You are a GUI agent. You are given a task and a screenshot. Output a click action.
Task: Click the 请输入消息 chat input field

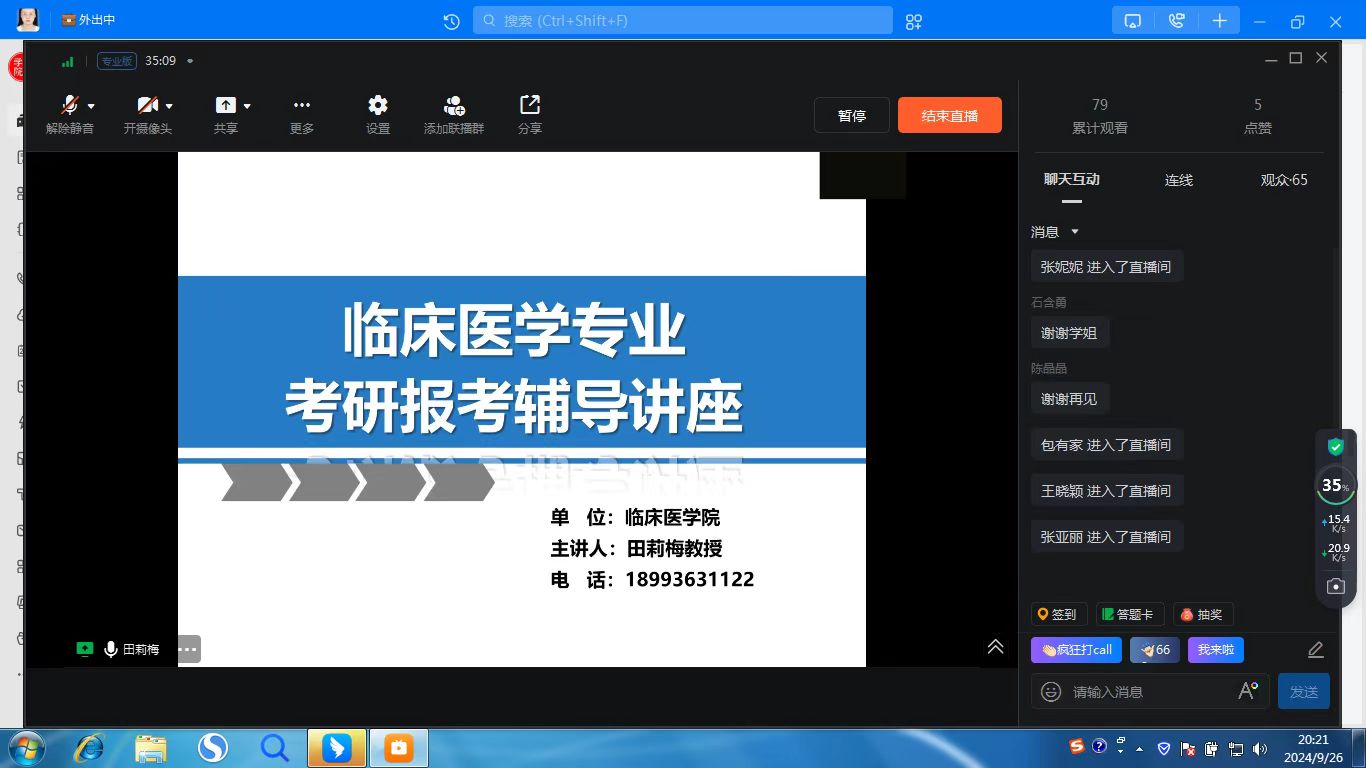click(x=1150, y=691)
